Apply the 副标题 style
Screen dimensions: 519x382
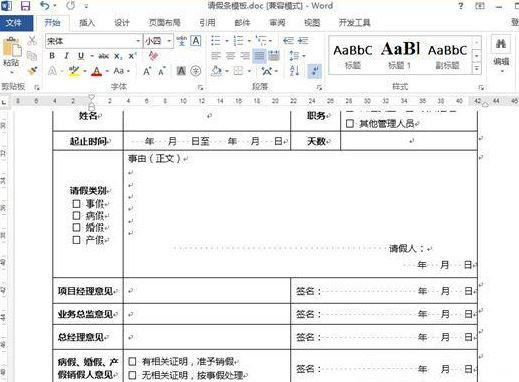pos(447,56)
